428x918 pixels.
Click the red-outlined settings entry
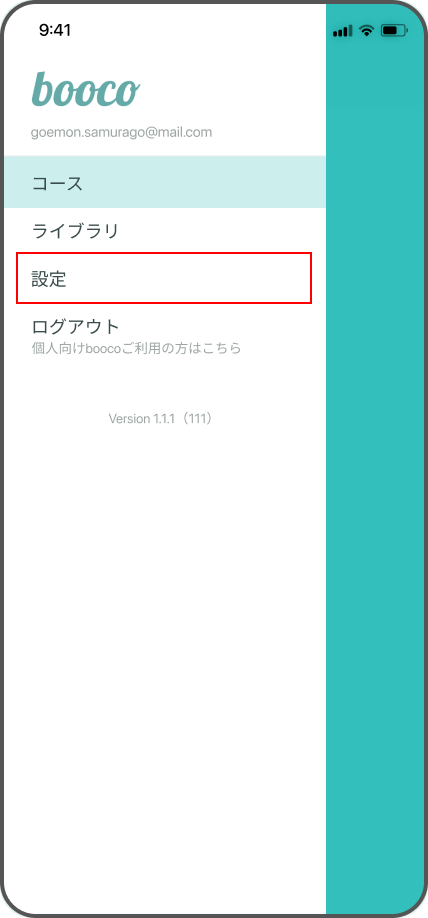tap(164, 278)
